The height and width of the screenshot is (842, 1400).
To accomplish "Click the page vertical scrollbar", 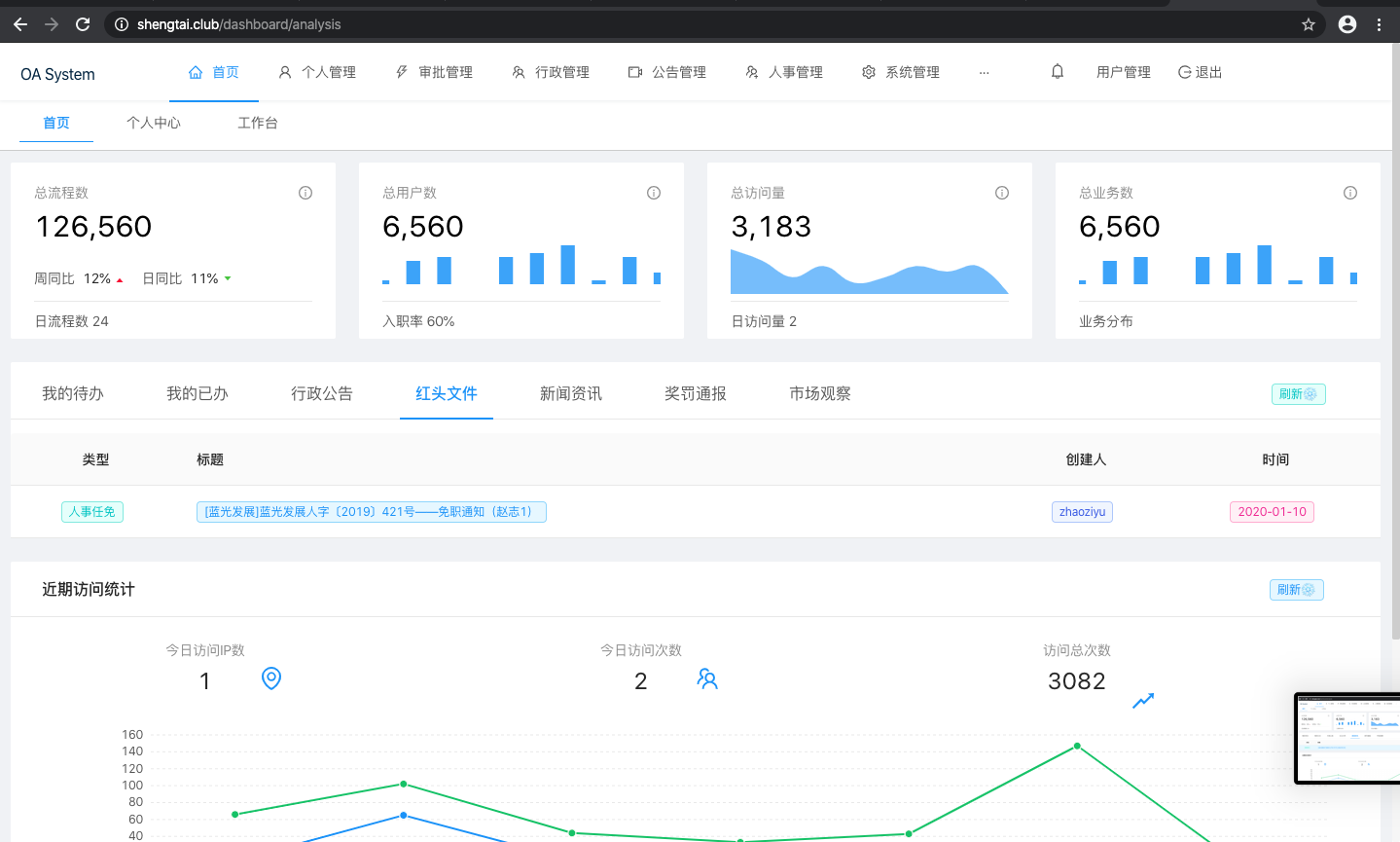I will pyautogui.click(x=1395, y=341).
